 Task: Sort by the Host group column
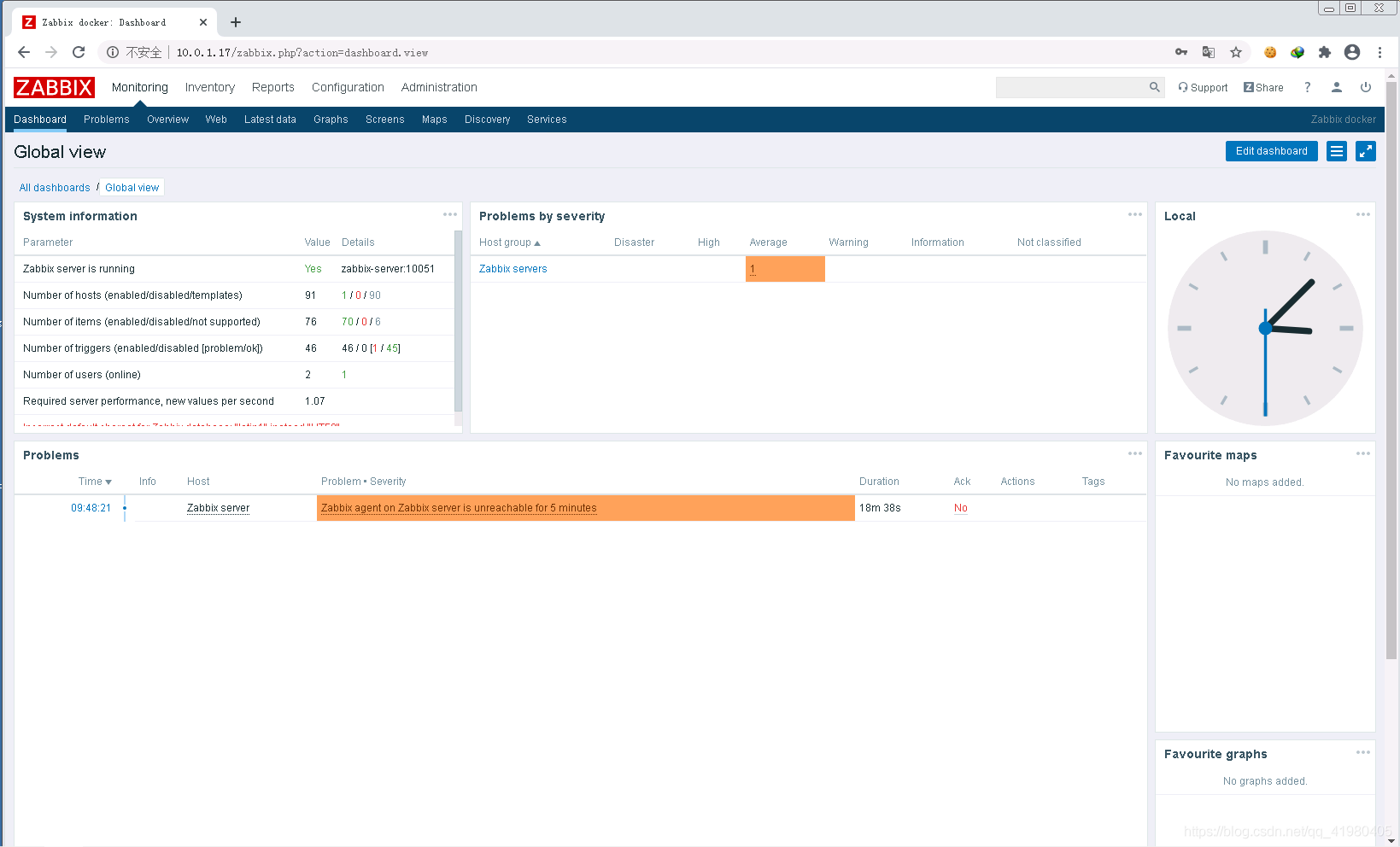510,242
